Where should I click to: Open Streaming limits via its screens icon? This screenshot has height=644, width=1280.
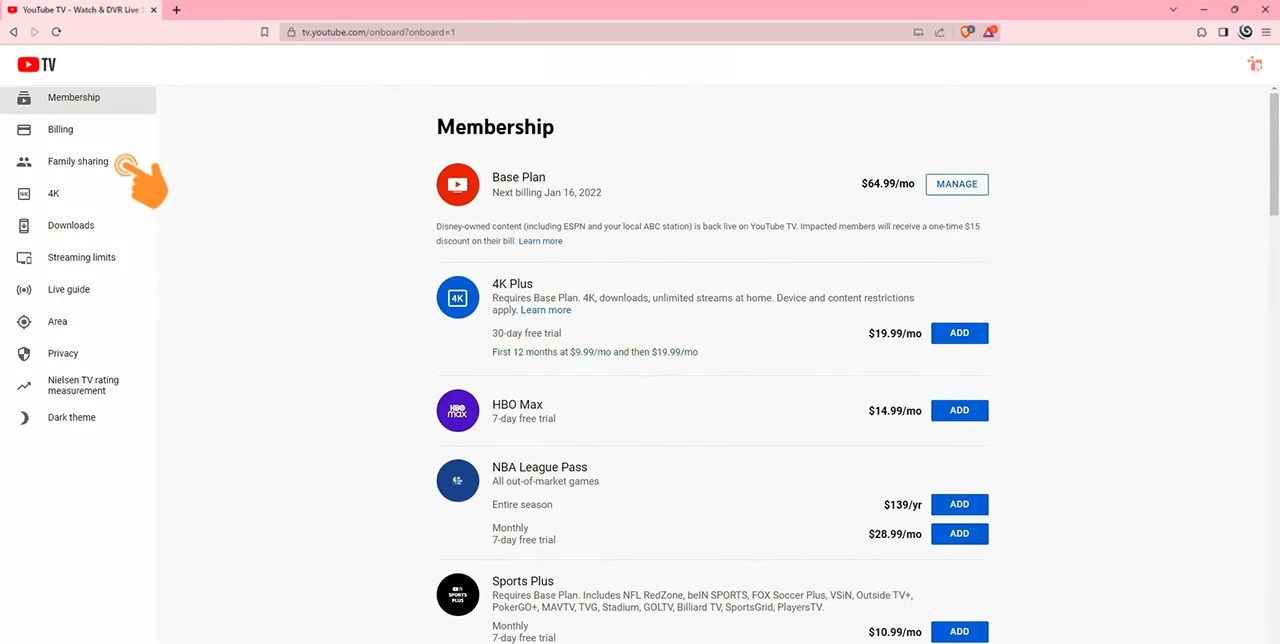point(23,257)
